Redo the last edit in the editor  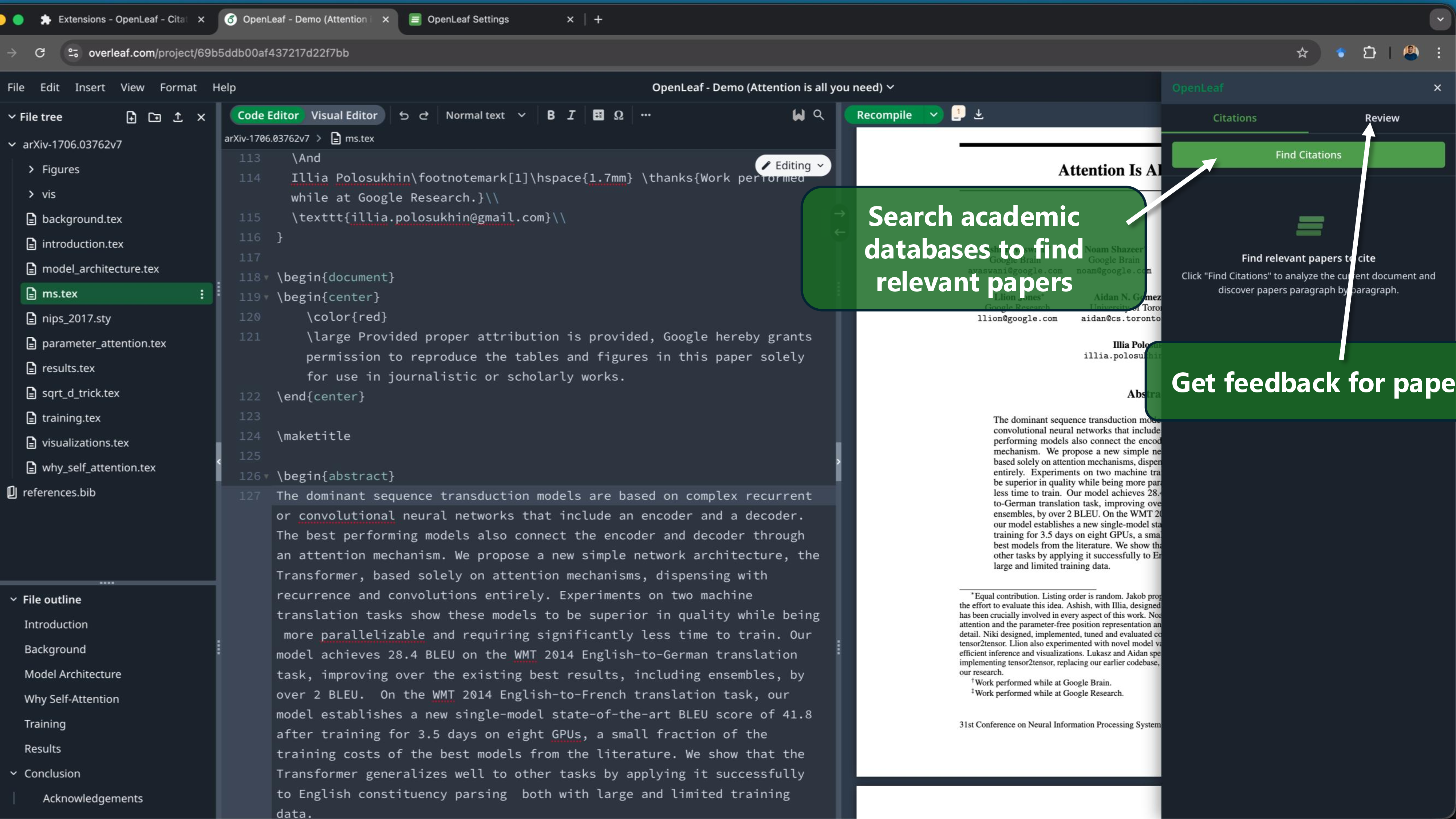click(x=423, y=115)
